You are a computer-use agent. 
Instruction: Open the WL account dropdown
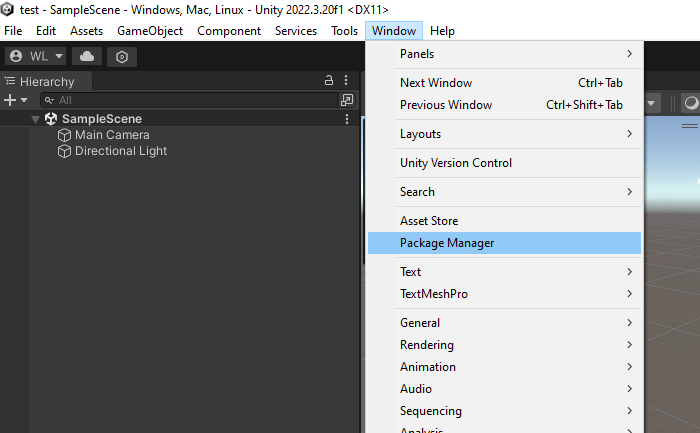click(36, 57)
